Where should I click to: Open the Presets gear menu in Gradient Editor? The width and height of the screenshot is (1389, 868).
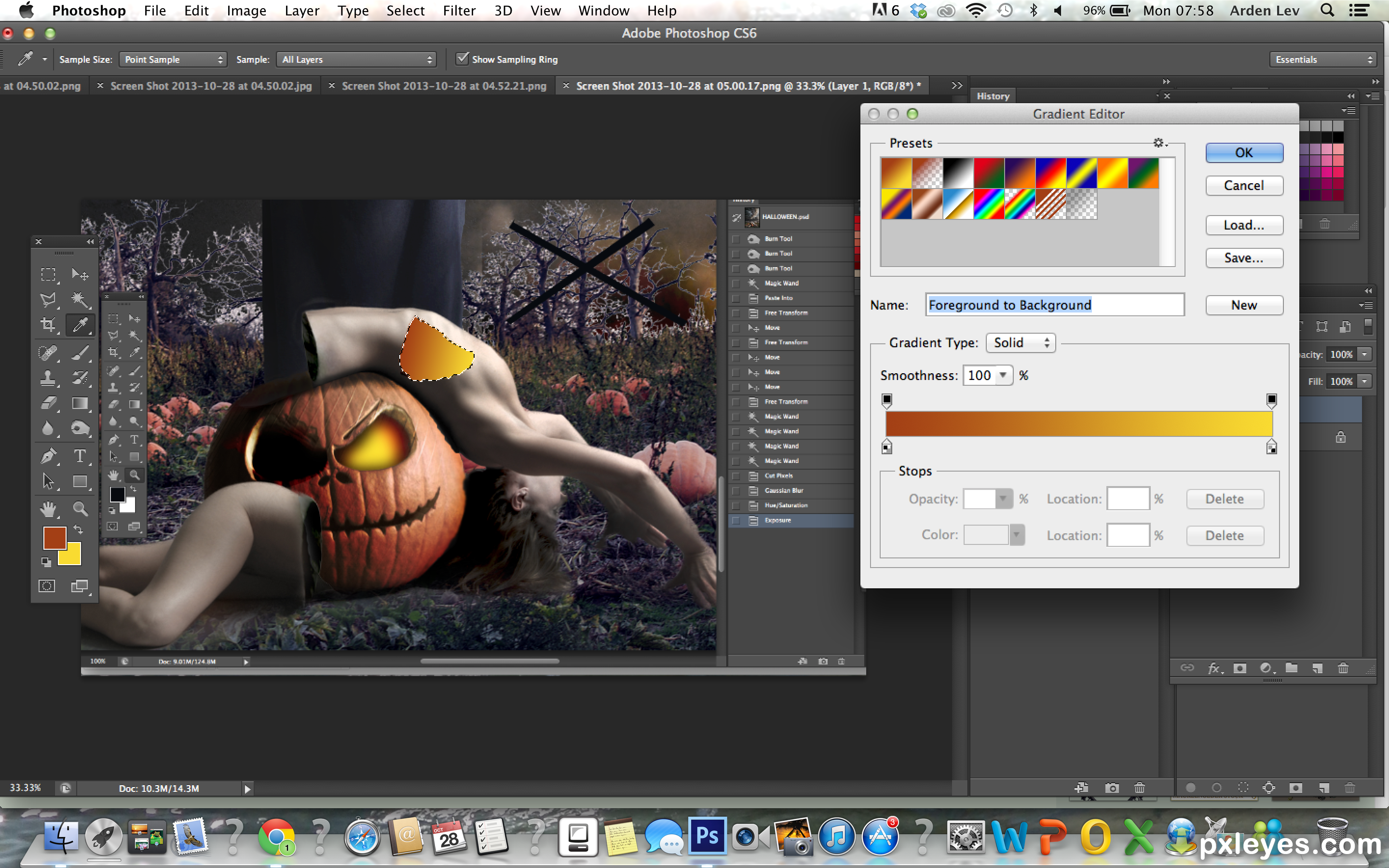point(1159,143)
